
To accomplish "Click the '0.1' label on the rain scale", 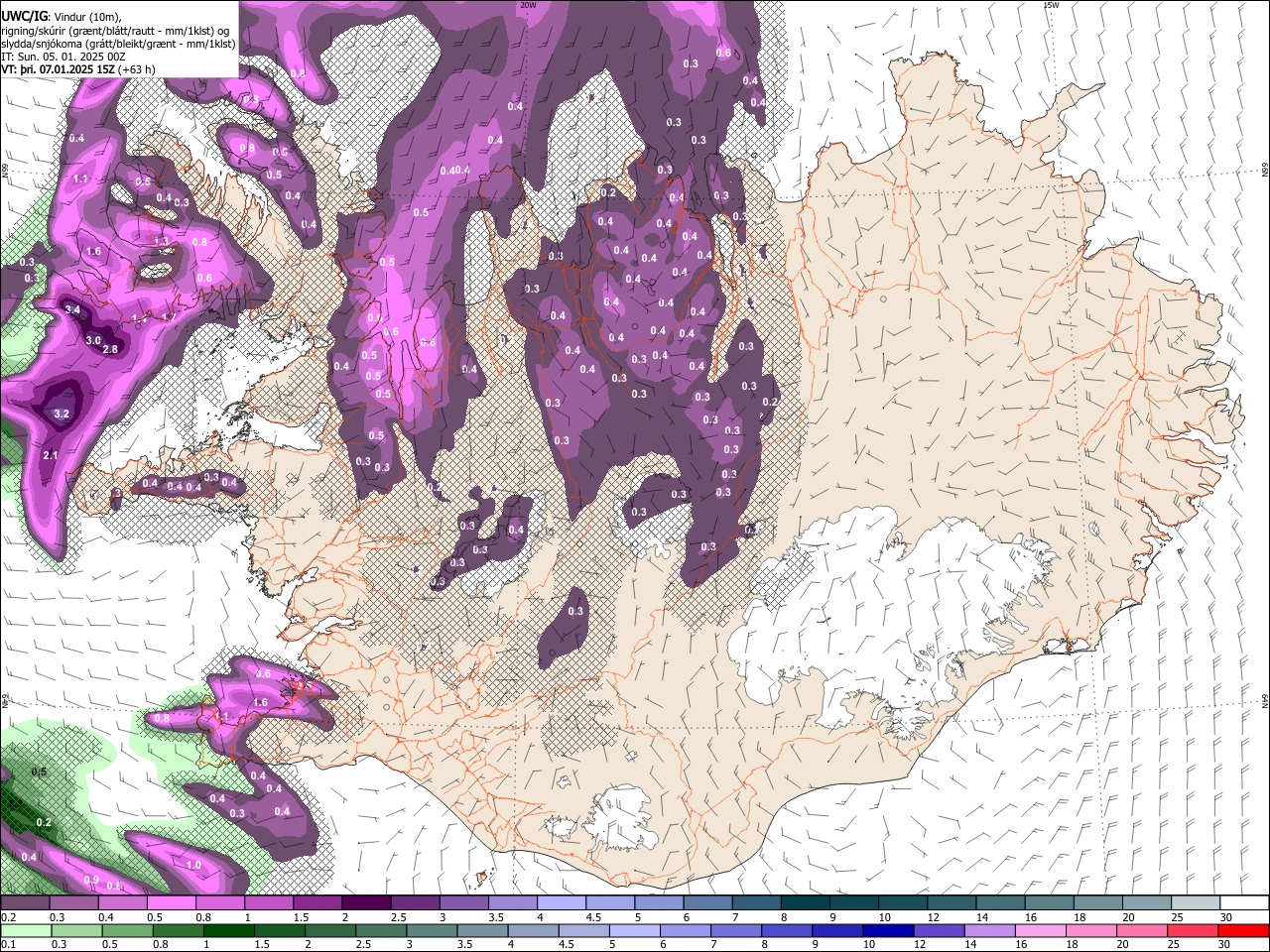I will coord(9,945).
